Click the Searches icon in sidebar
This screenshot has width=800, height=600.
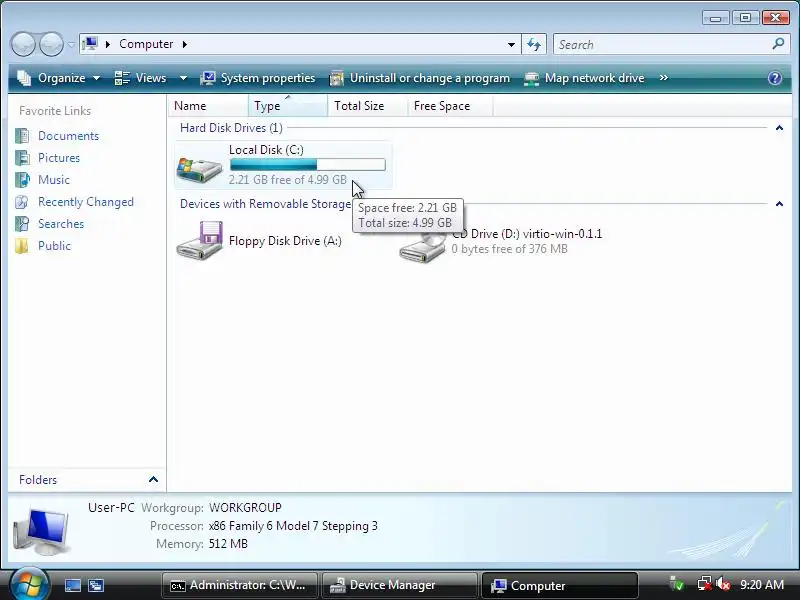pos(22,223)
